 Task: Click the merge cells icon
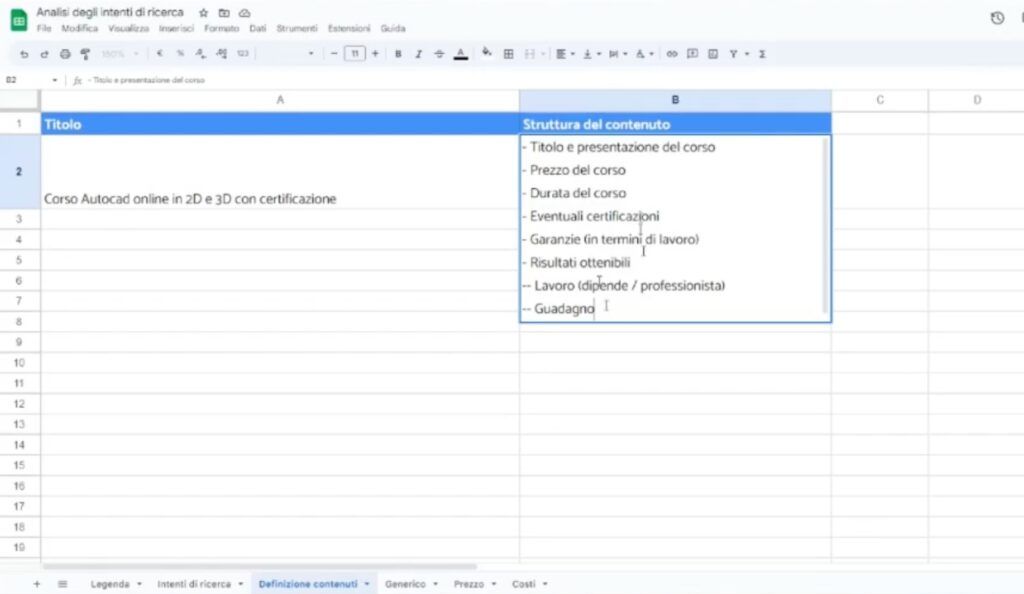click(x=530, y=54)
